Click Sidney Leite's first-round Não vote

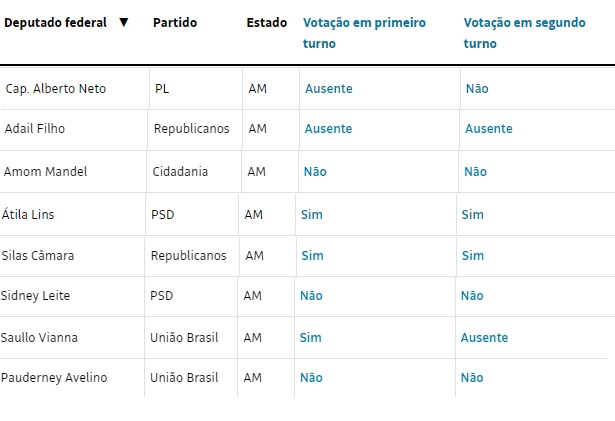point(311,296)
